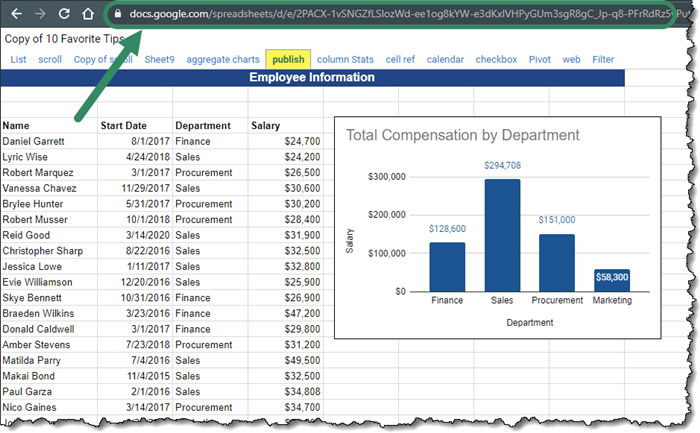Screen dimensions: 700x433
Task: Go to the column Stats tab
Action: tap(344, 60)
